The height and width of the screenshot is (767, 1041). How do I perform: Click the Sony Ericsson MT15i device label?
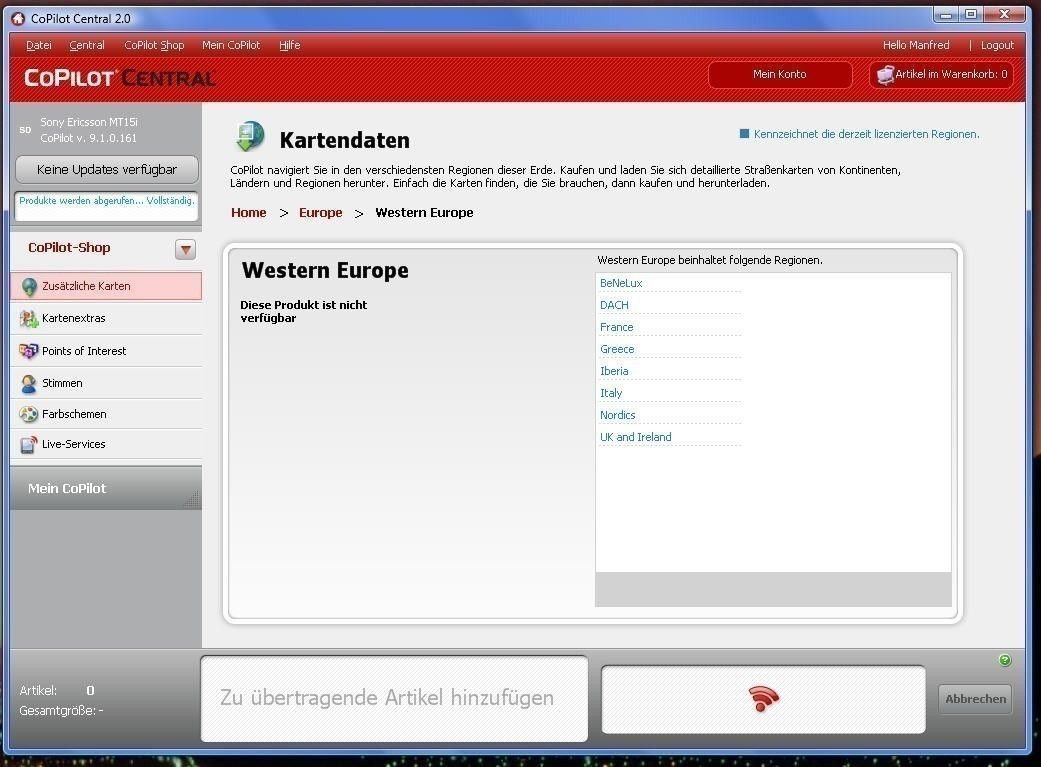tap(89, 122)
